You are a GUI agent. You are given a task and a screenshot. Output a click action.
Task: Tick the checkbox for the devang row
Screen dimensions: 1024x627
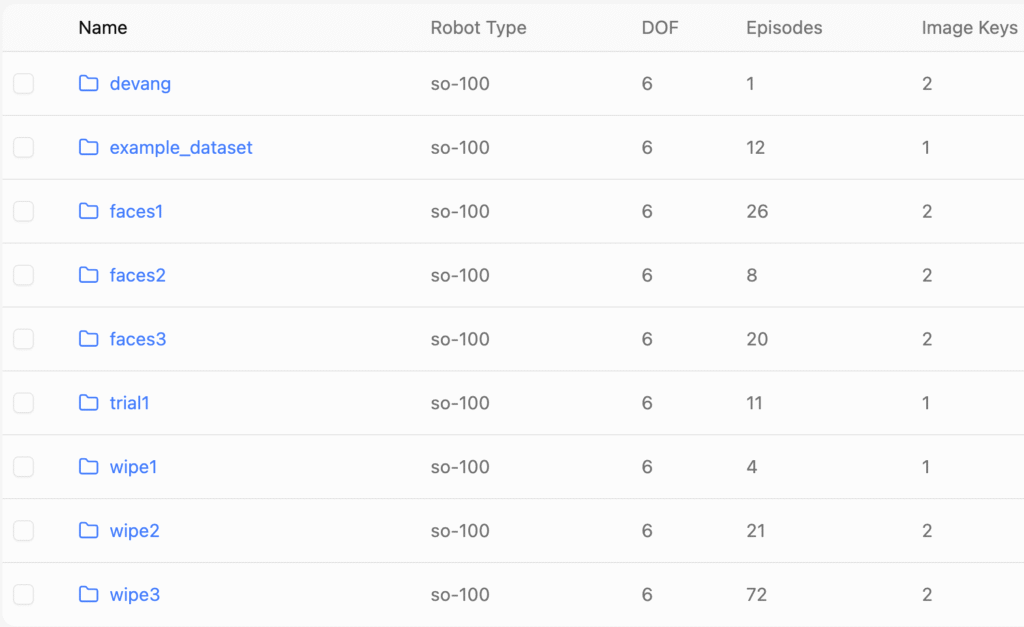point(23,84)
